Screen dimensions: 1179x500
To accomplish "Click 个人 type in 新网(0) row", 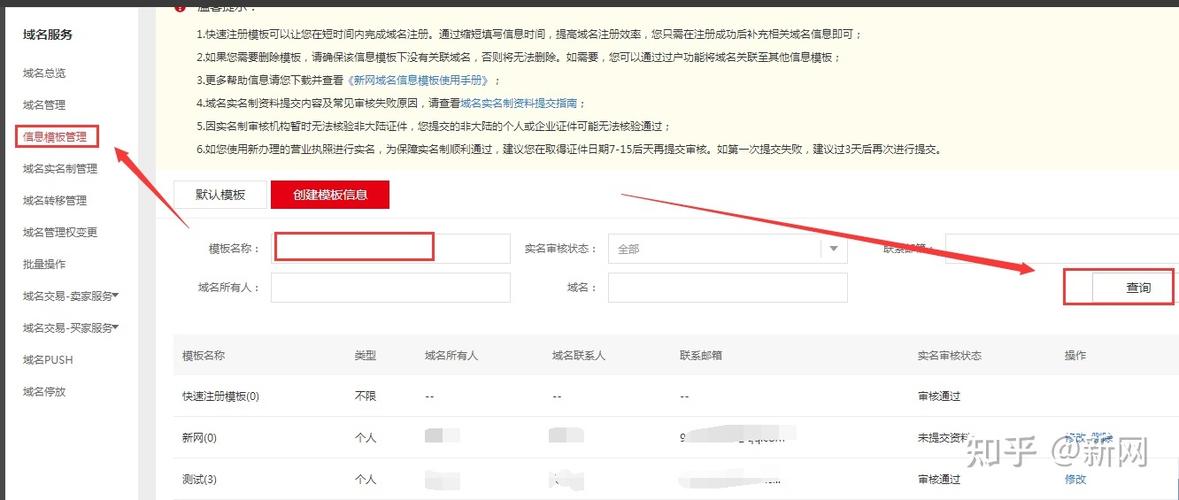I will click(365, 438).
